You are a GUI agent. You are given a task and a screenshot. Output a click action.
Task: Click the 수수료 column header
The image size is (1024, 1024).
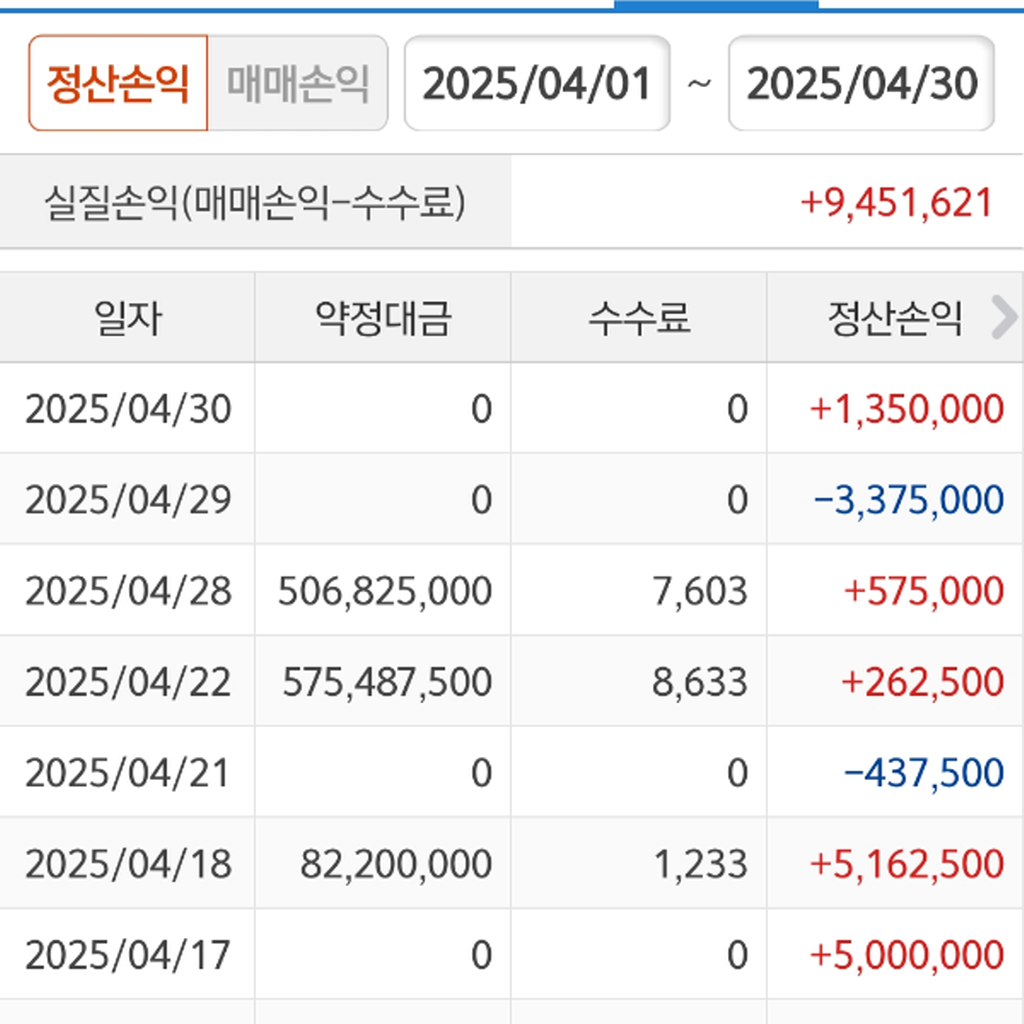[x=639, y=319]
